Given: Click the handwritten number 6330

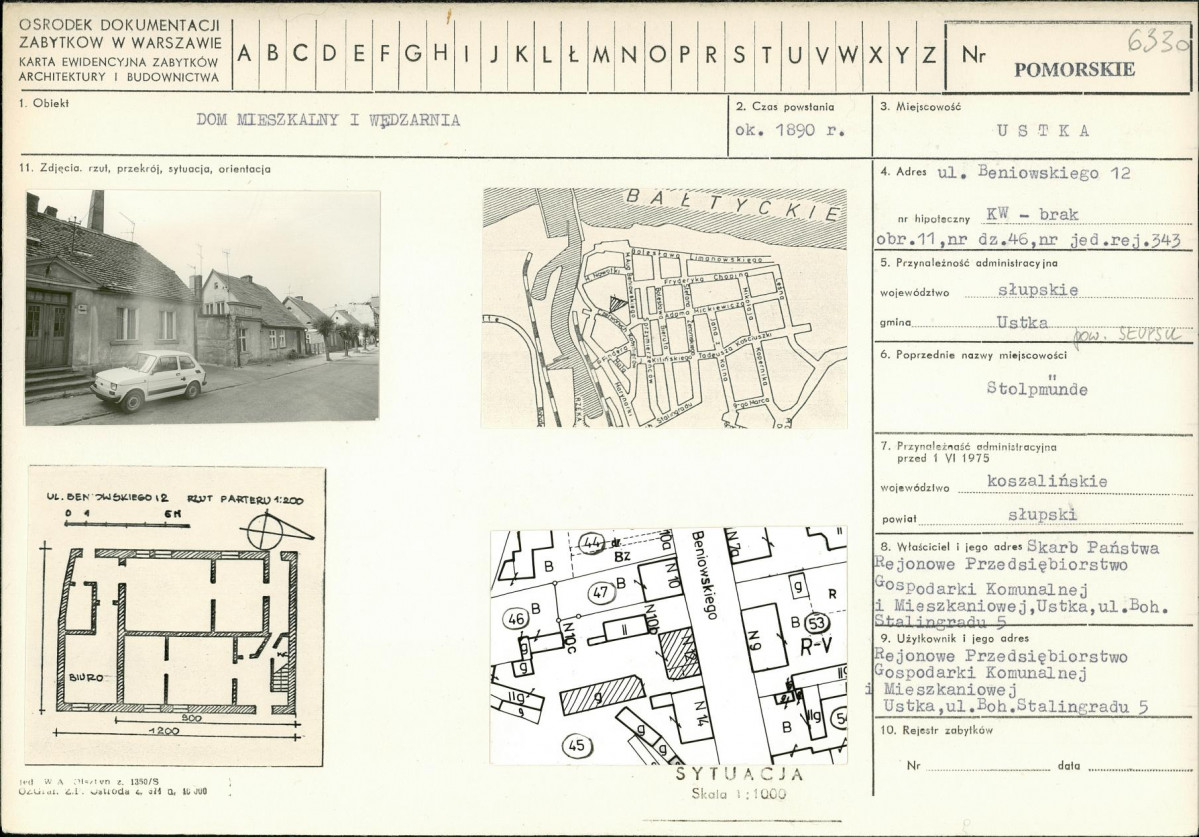Looking at the screenshot, I should [1158, 39].
